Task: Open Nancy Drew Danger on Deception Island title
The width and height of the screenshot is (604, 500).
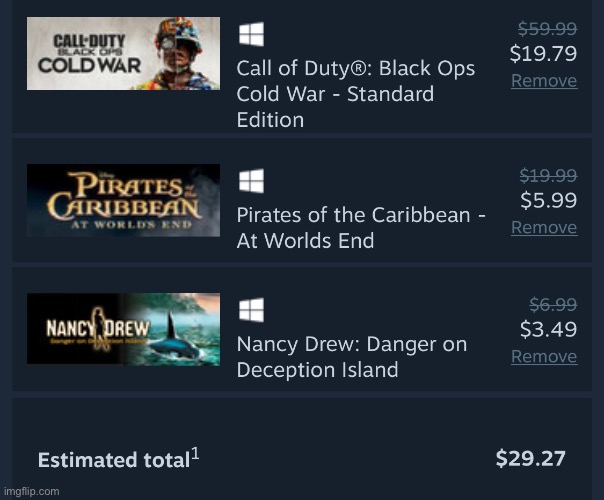Action: pyautogui.click(x=352, y=357)
